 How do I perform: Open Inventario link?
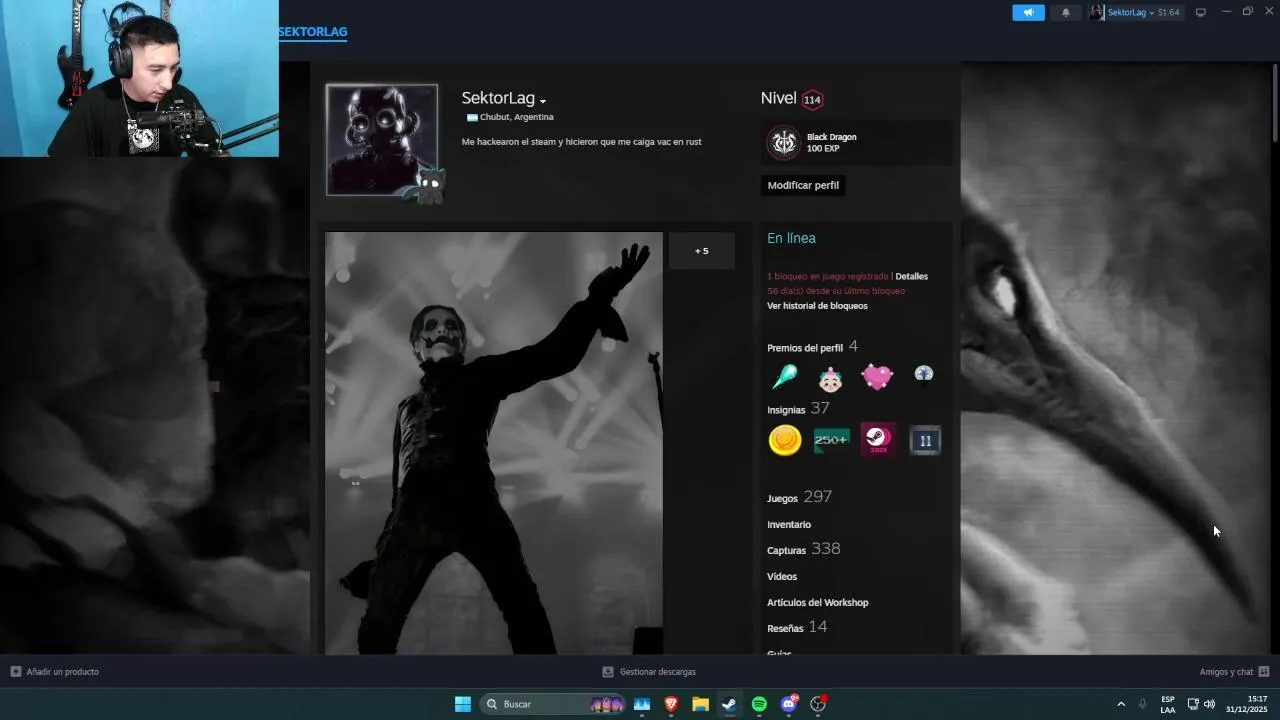coord(789,524)
